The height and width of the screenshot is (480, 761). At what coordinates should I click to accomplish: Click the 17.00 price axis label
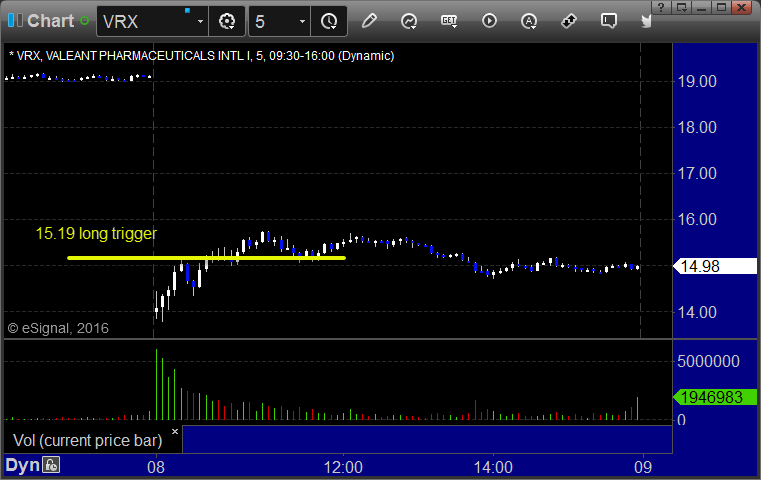click(697, 173)
